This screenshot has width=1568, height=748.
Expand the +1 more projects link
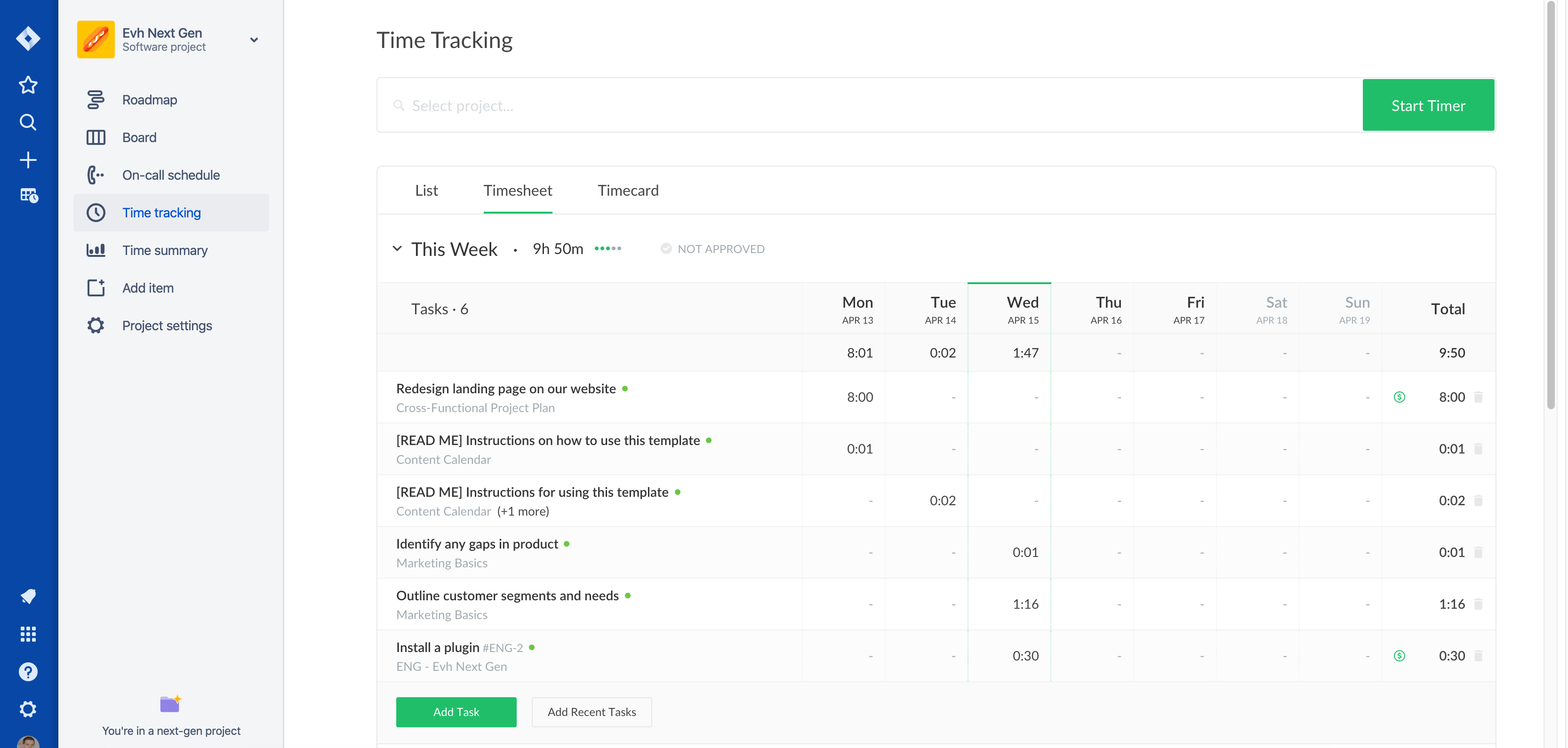click(x=523, y=511)
